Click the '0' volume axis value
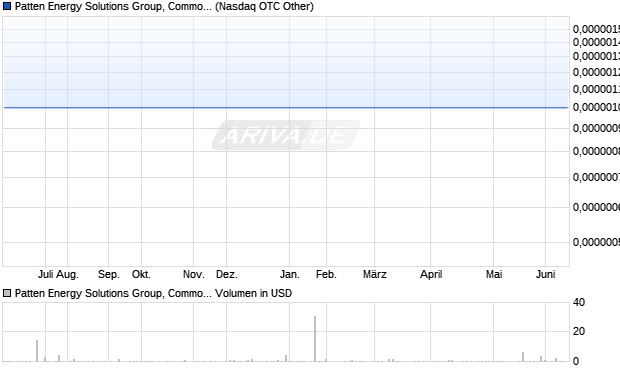Screen dimensions: 620x371 coord(576,361)
